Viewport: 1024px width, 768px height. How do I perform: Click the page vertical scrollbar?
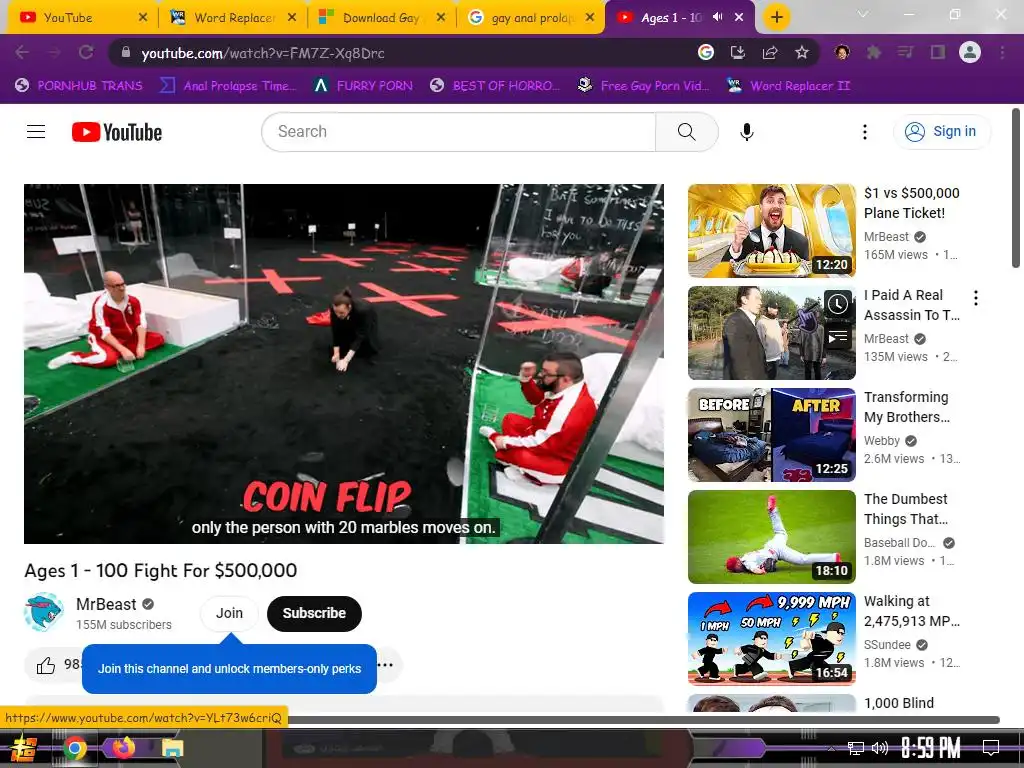(x=1016, y=187)
